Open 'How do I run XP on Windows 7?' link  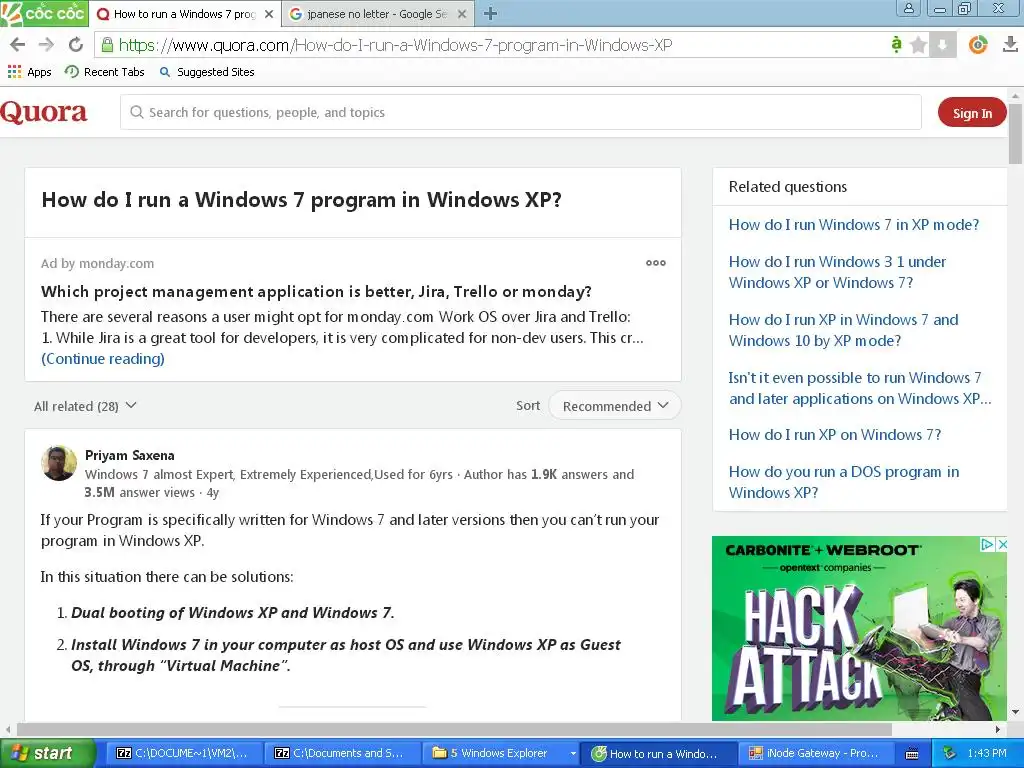point(835,435)
